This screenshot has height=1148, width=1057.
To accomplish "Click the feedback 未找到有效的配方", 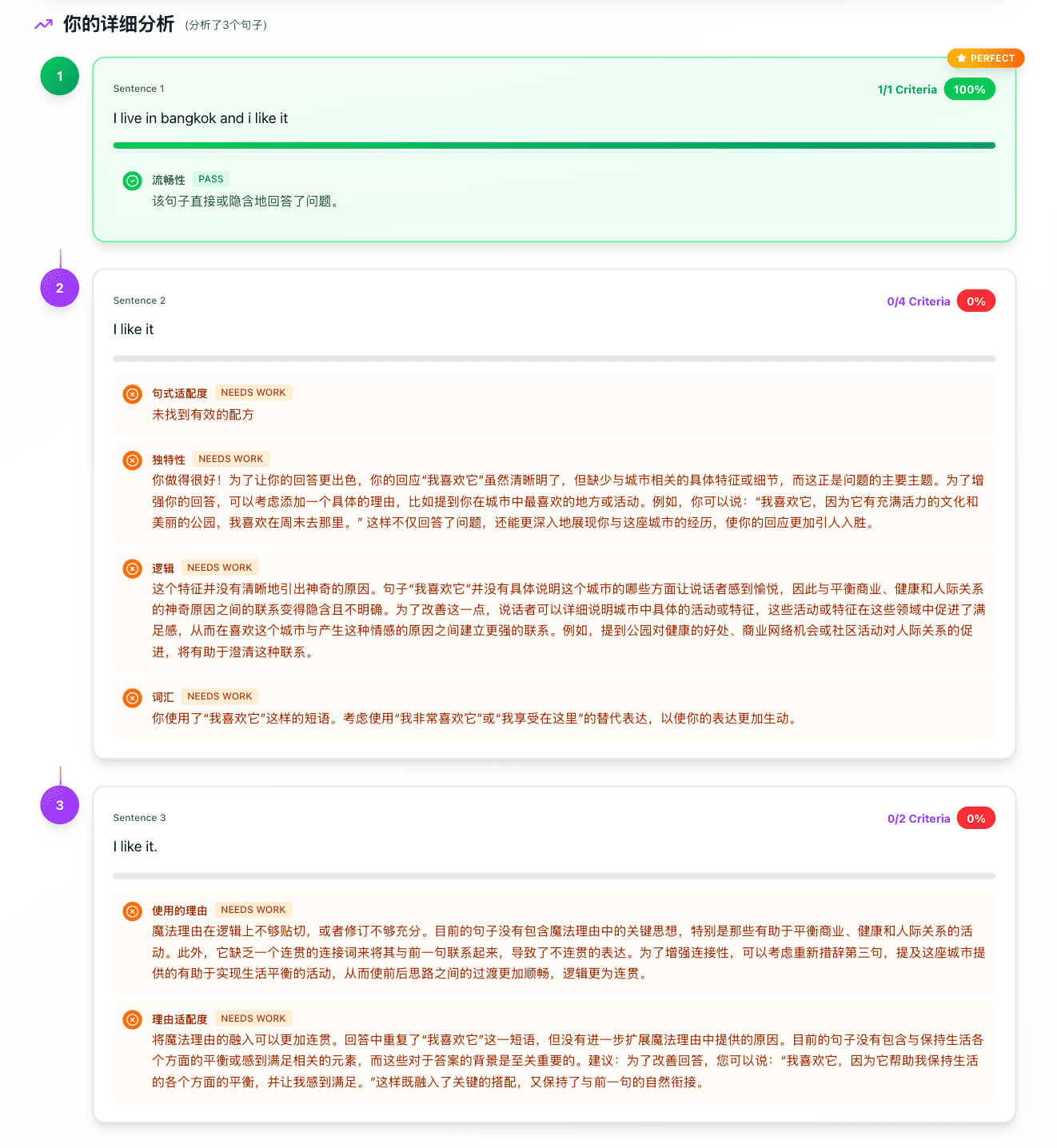I will pyautogui.click(x=203, y=415).
